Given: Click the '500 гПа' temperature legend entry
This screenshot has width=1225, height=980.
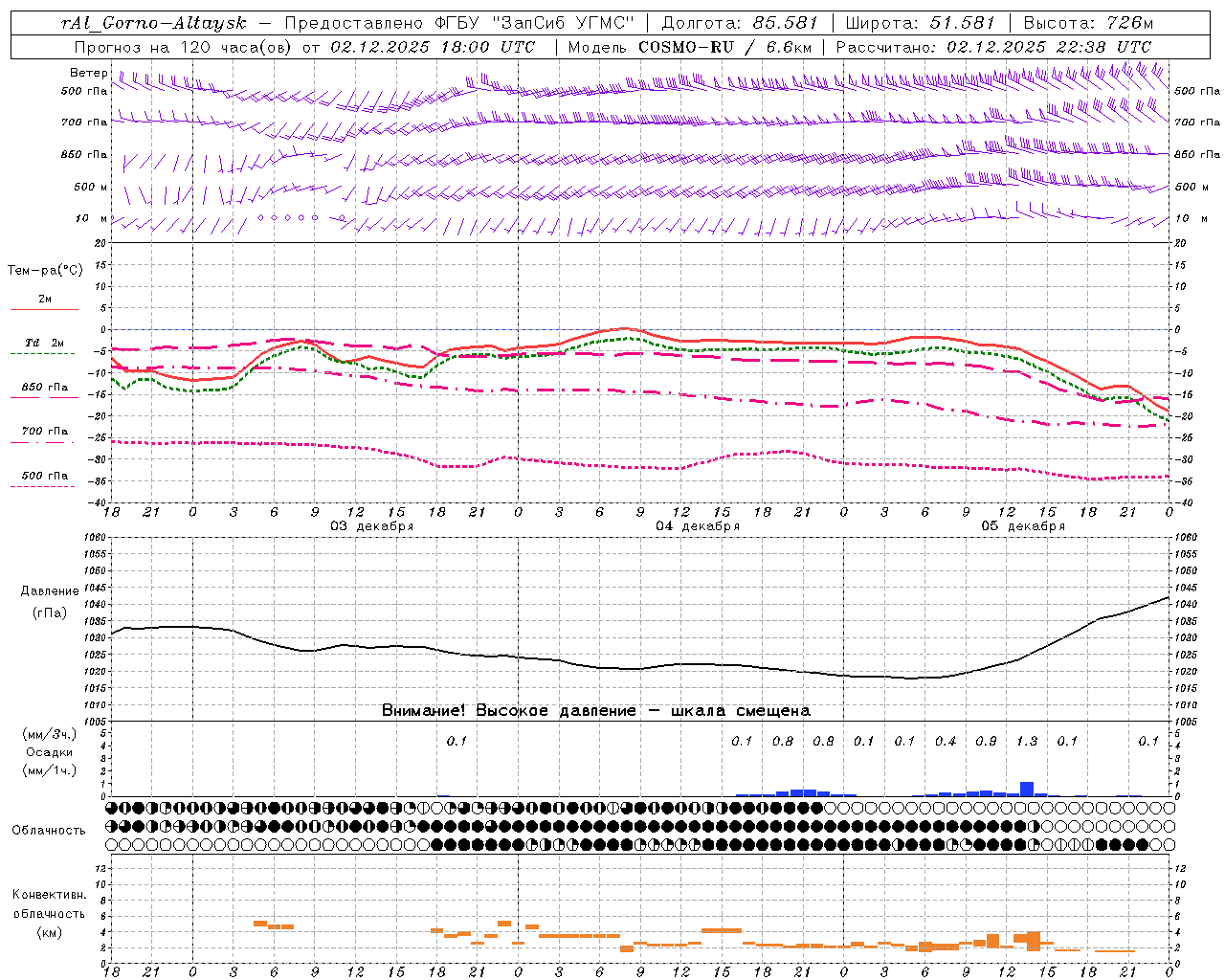Looking at the screenshot, I should tap(45, 476).
